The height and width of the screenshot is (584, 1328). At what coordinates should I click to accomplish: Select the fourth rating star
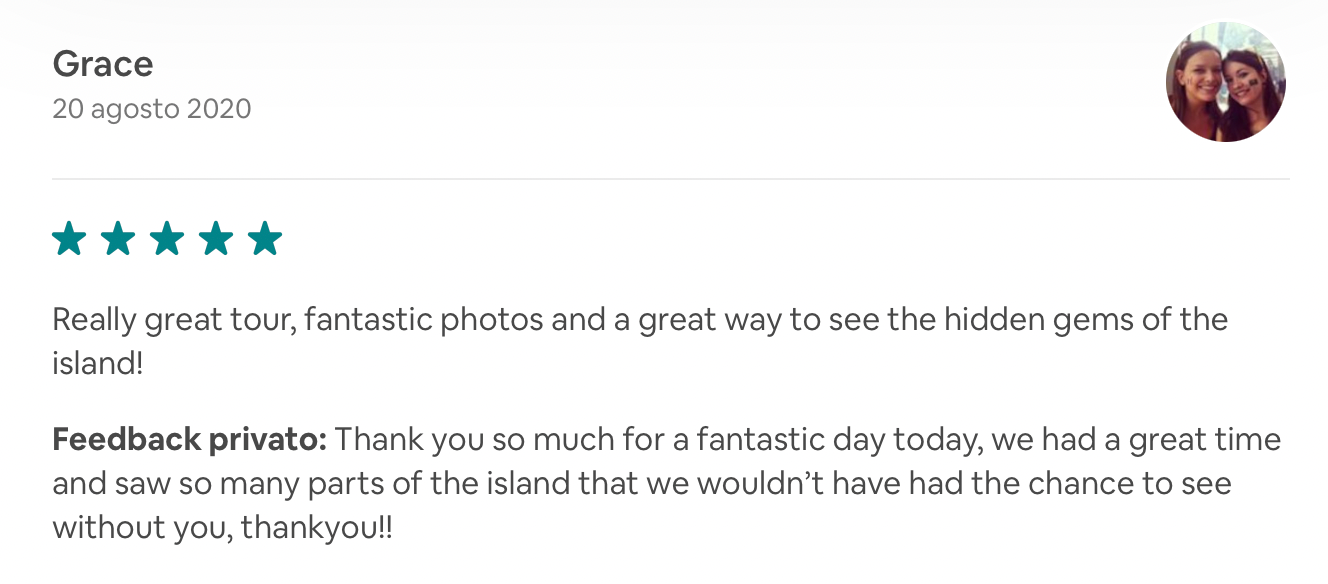(x=216, y=240)
